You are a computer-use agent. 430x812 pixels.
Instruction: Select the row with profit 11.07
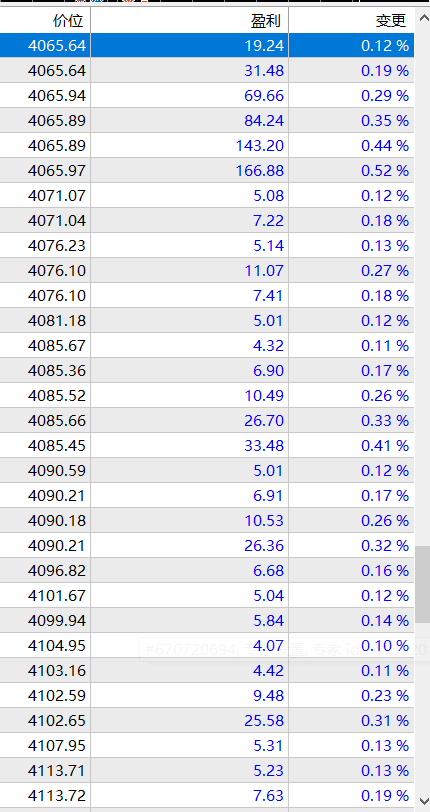207,270
